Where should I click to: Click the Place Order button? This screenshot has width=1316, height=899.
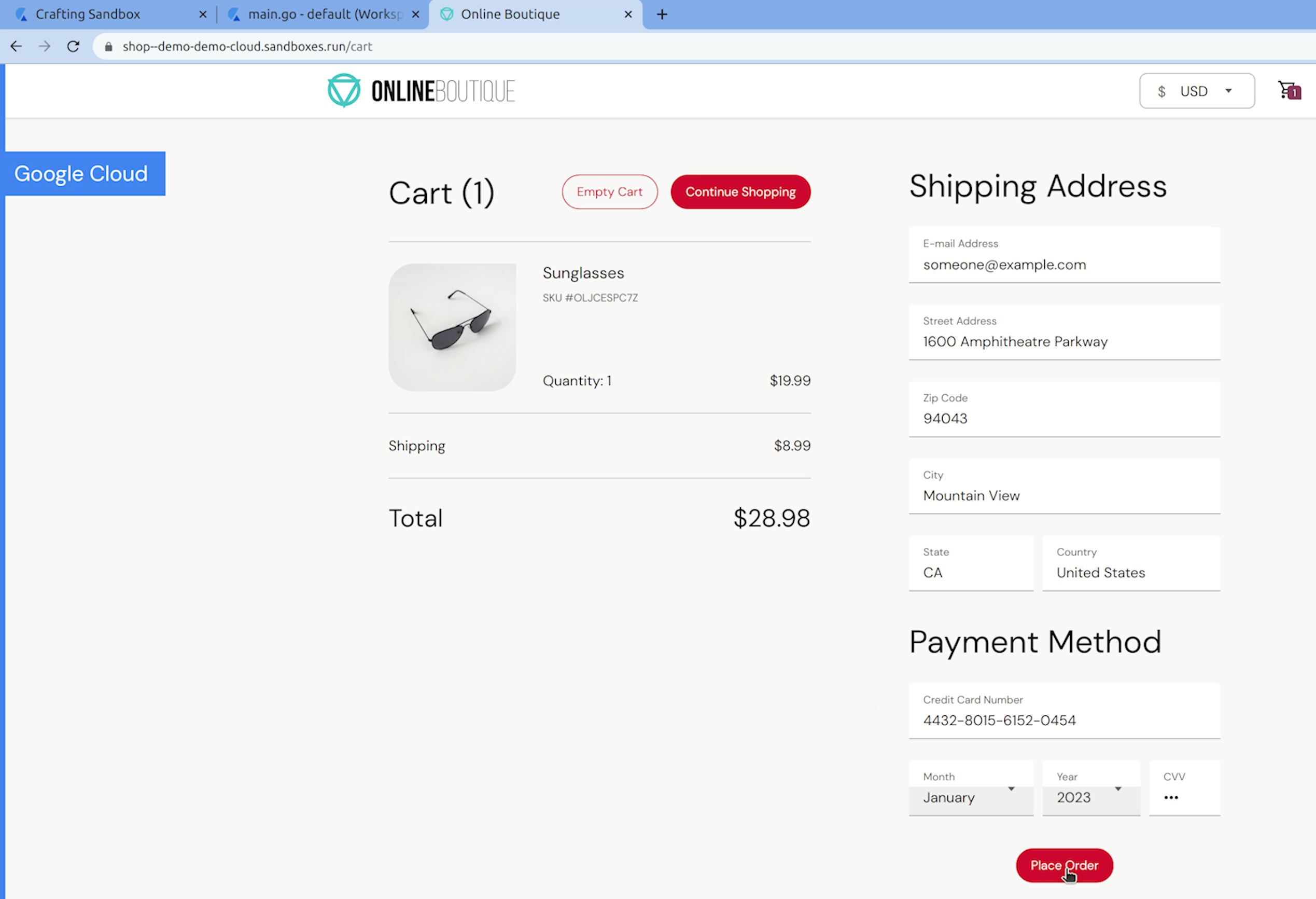pyautogui.click(x=1063, y=864)
